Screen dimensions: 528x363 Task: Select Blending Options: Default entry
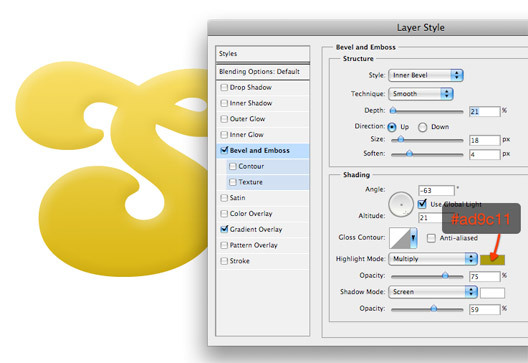coord(263,72)
